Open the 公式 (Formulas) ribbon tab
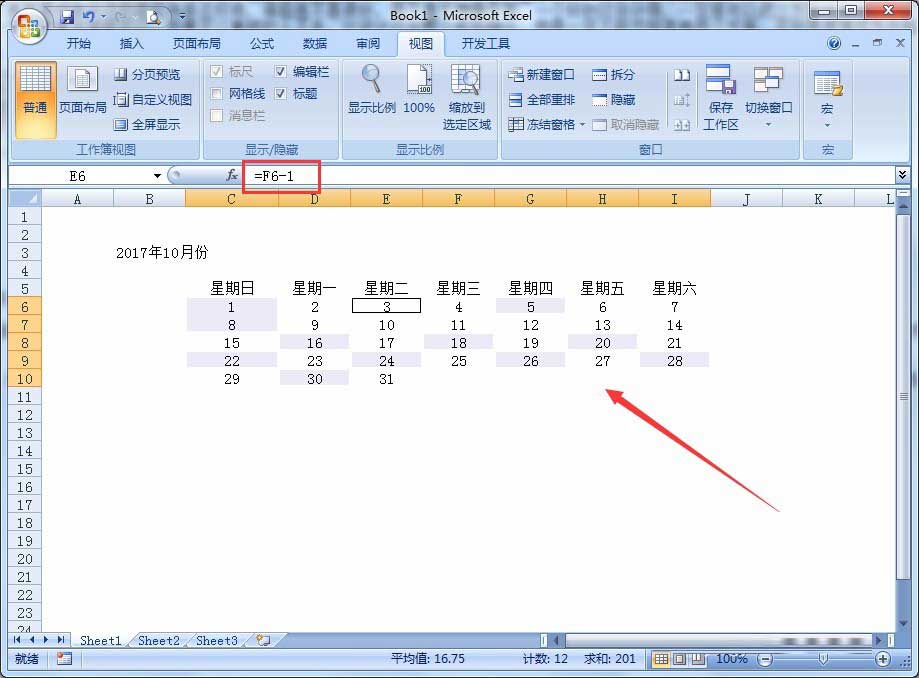Screen dimensions: 919x678 click(x=262, y=43)
